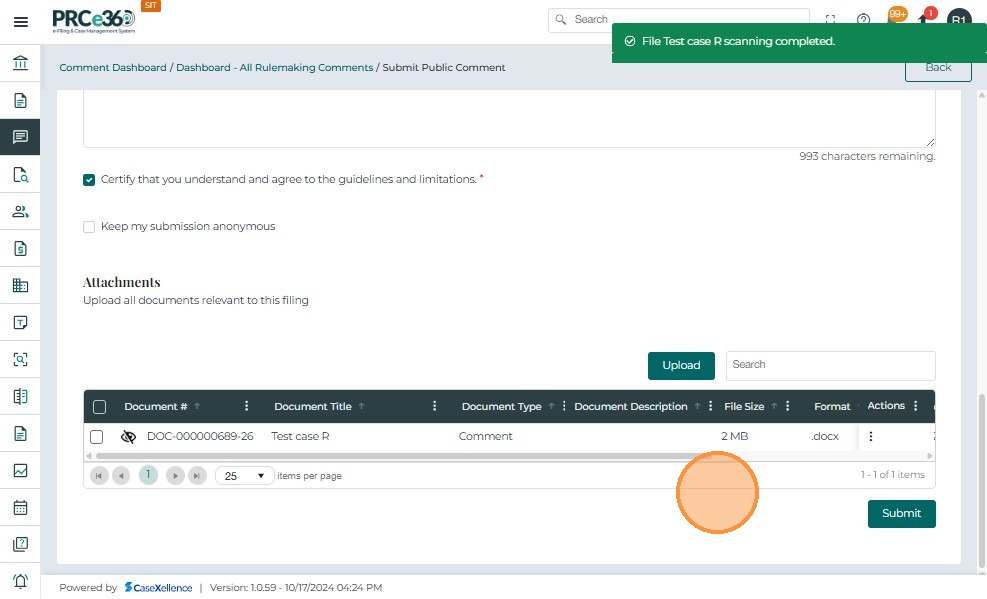Open Comment Dashboard breadcrumb link

113,67
